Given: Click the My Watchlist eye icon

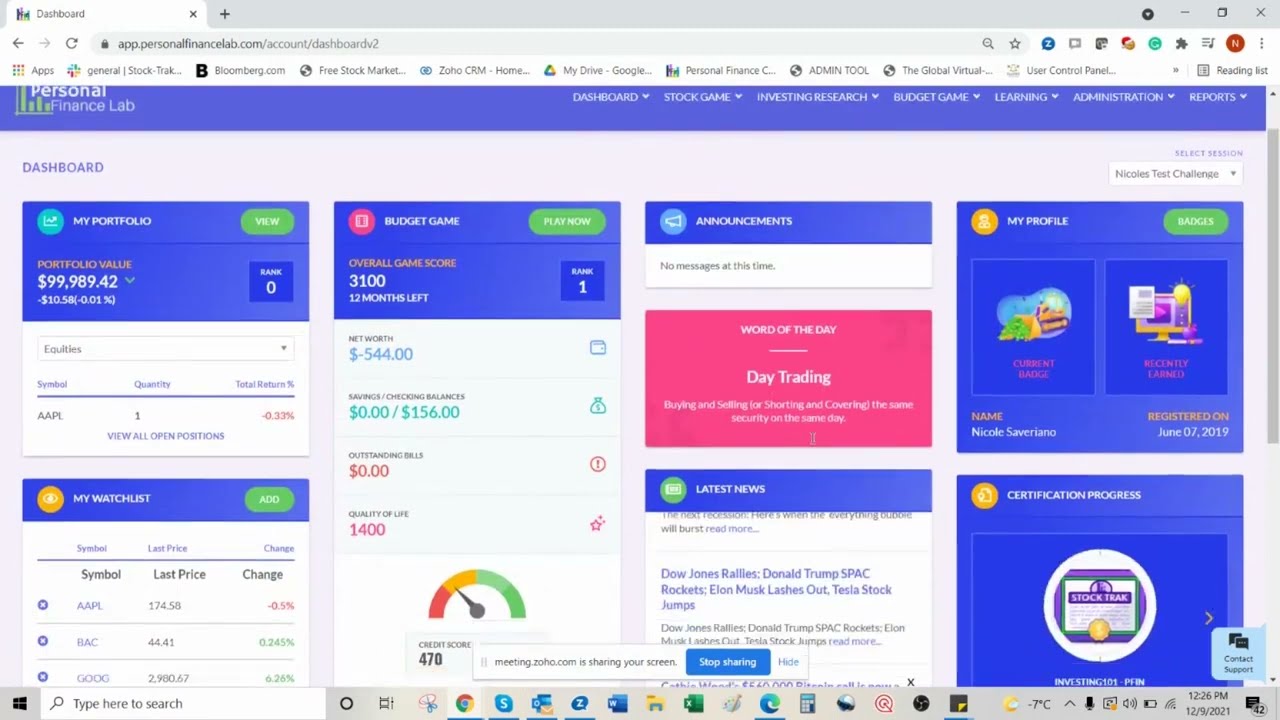Looking at the screenshot, I should point(50,498).
